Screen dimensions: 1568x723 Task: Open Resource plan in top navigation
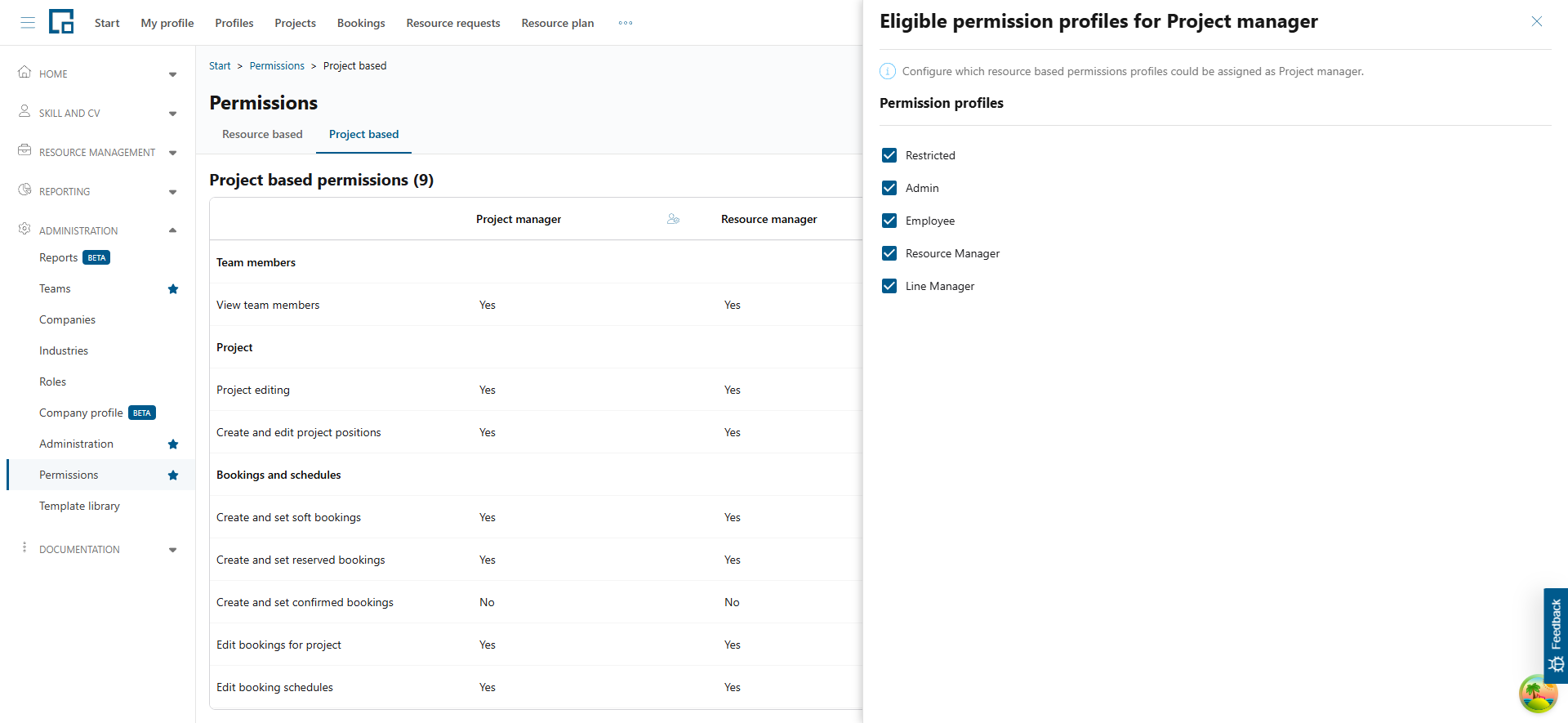pos(558,23)
